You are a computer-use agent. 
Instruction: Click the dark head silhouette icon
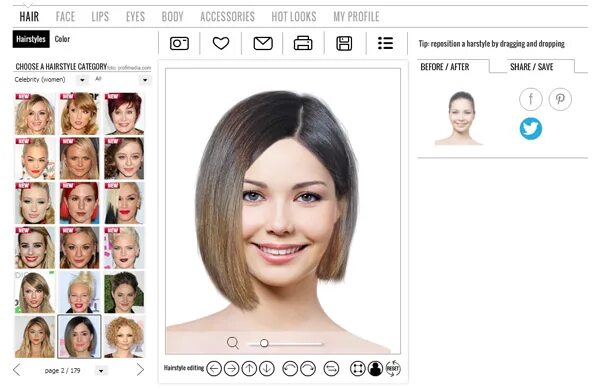pyautogui.click(x=375, y=368)
